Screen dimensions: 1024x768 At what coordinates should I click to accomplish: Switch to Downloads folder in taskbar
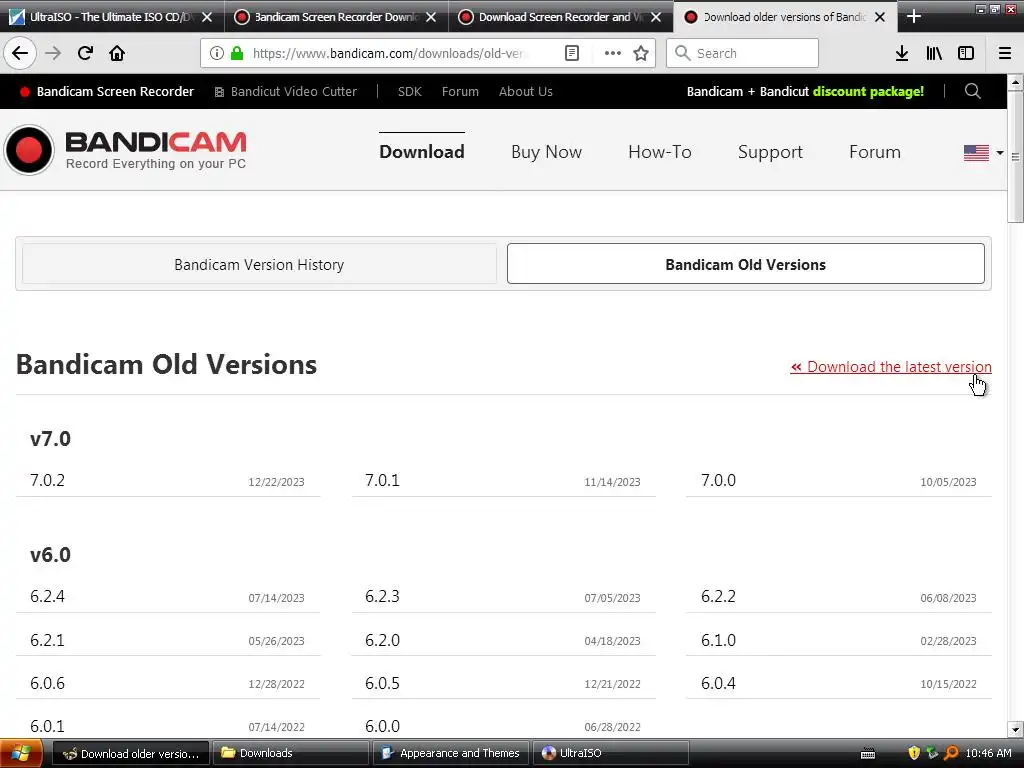292,753
